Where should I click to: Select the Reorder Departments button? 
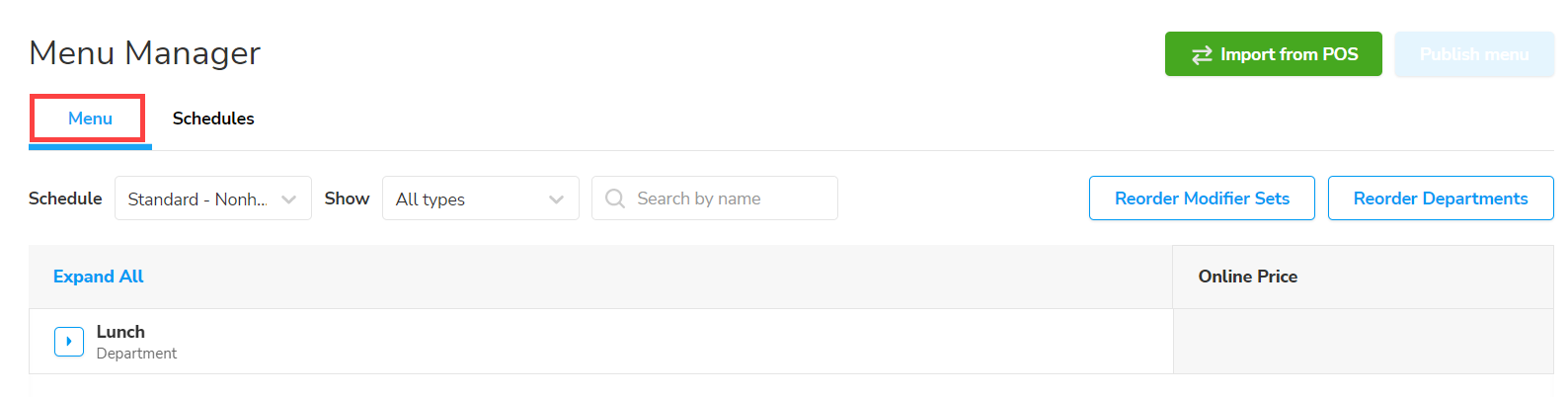click(x=1440, y=198)
